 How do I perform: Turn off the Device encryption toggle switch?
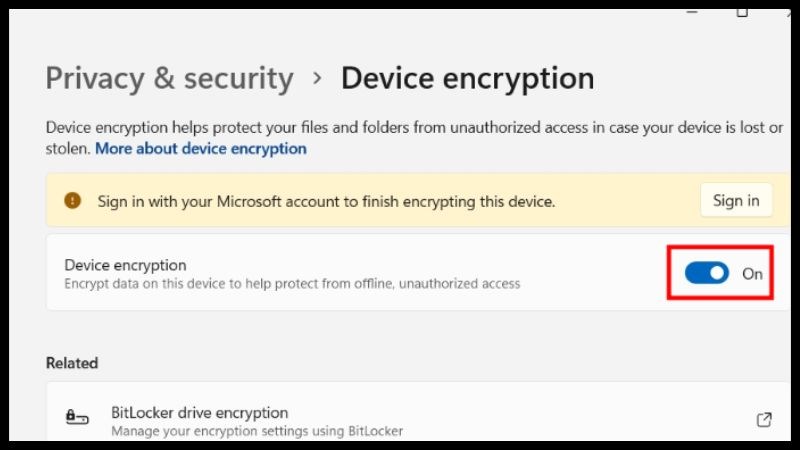click(706, 273)
